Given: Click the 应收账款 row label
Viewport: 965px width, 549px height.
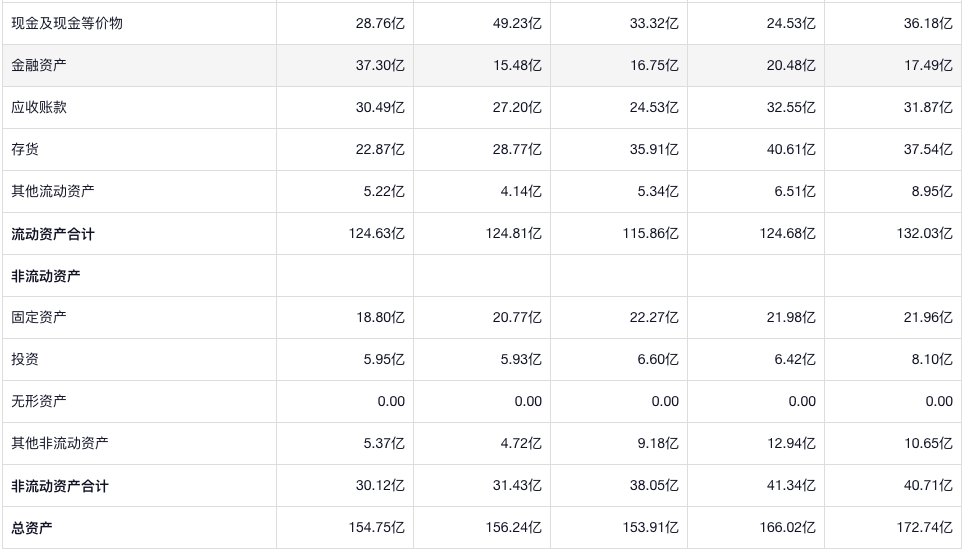Looking at the screenshot, I should 40,107.
